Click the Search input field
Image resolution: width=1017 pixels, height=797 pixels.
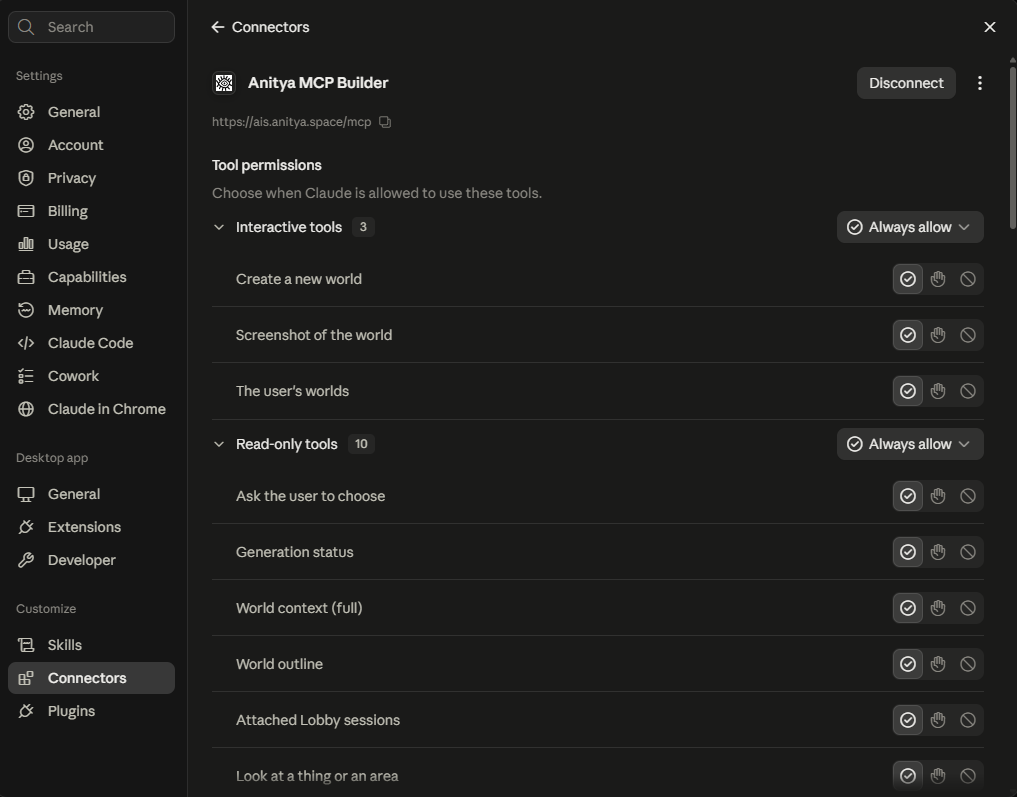click(x=91, y=27)
